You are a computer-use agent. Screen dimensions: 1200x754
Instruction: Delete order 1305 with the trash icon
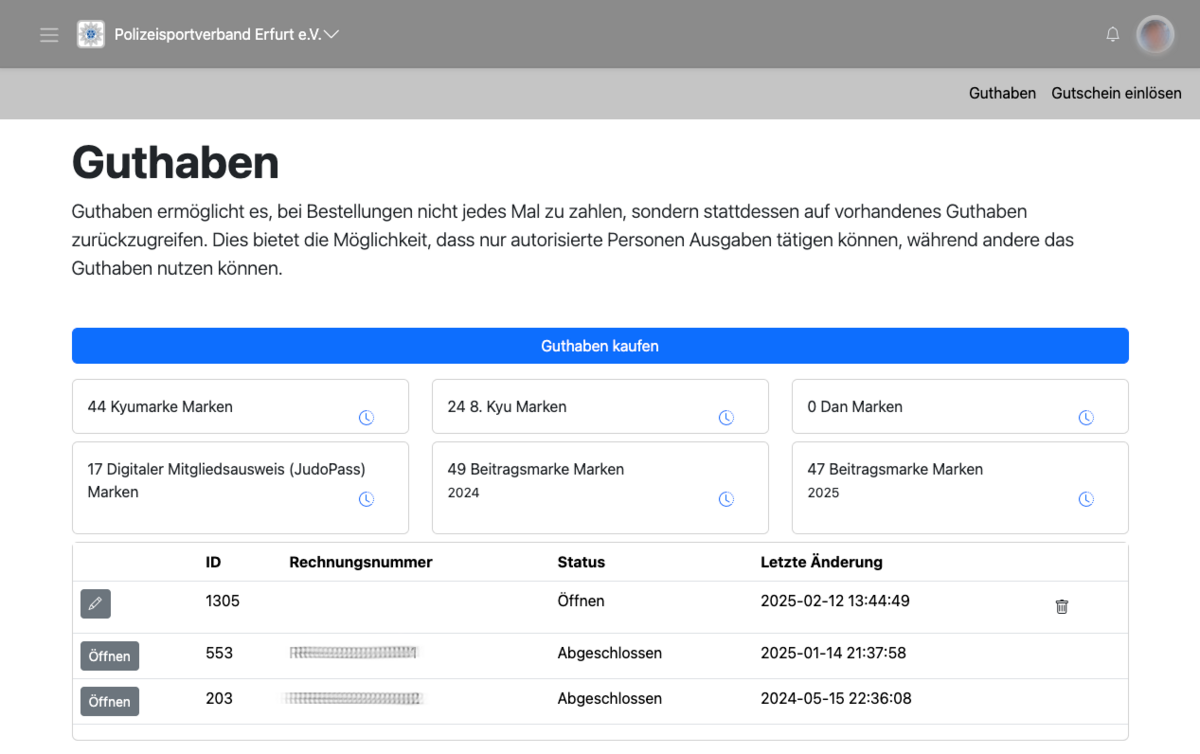1062,607
